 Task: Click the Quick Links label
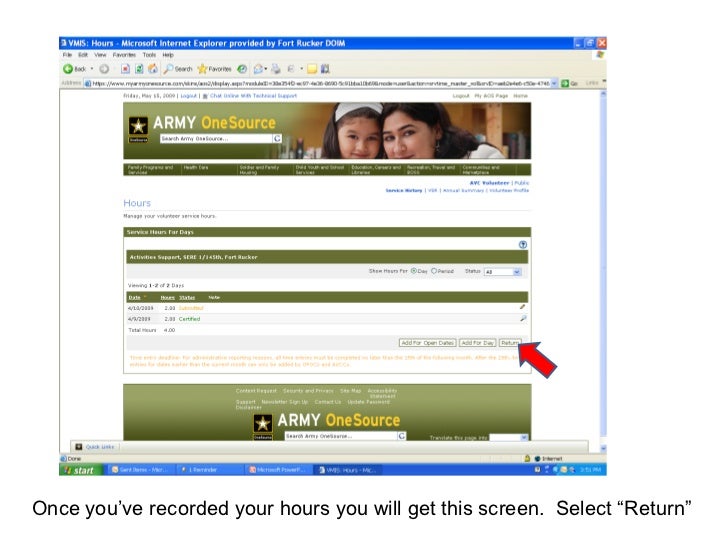[x=100, y=447]
